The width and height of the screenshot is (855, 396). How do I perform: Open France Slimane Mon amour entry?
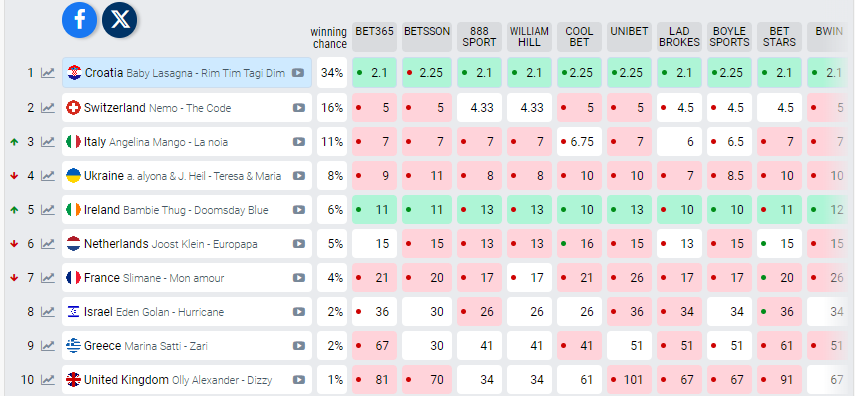pyautogui.click(x=187, y=278)
